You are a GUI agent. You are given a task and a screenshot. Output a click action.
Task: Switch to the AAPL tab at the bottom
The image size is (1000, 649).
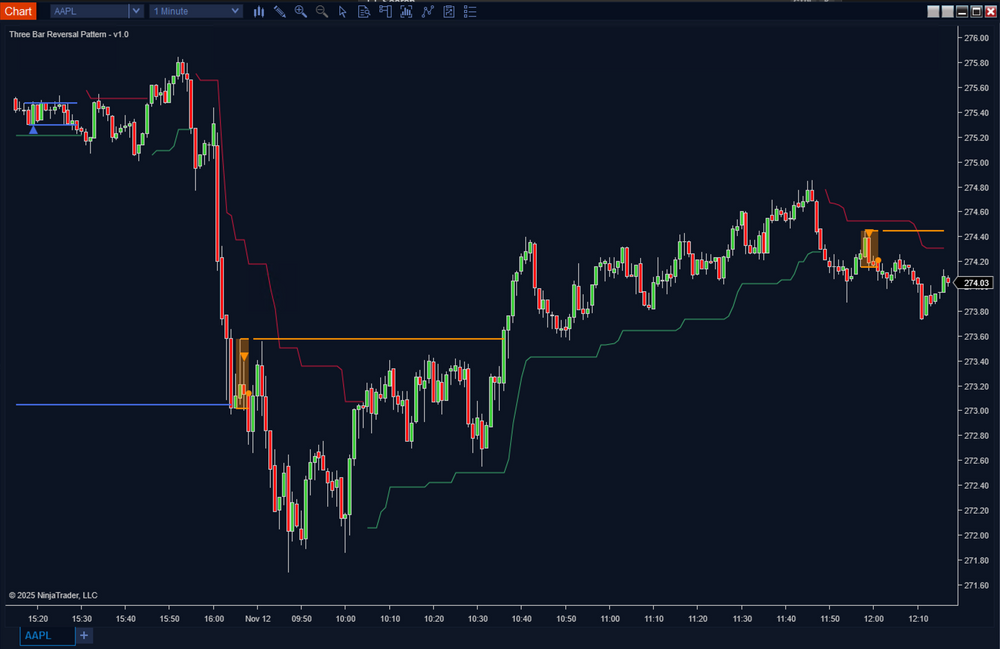pos(42,635)
